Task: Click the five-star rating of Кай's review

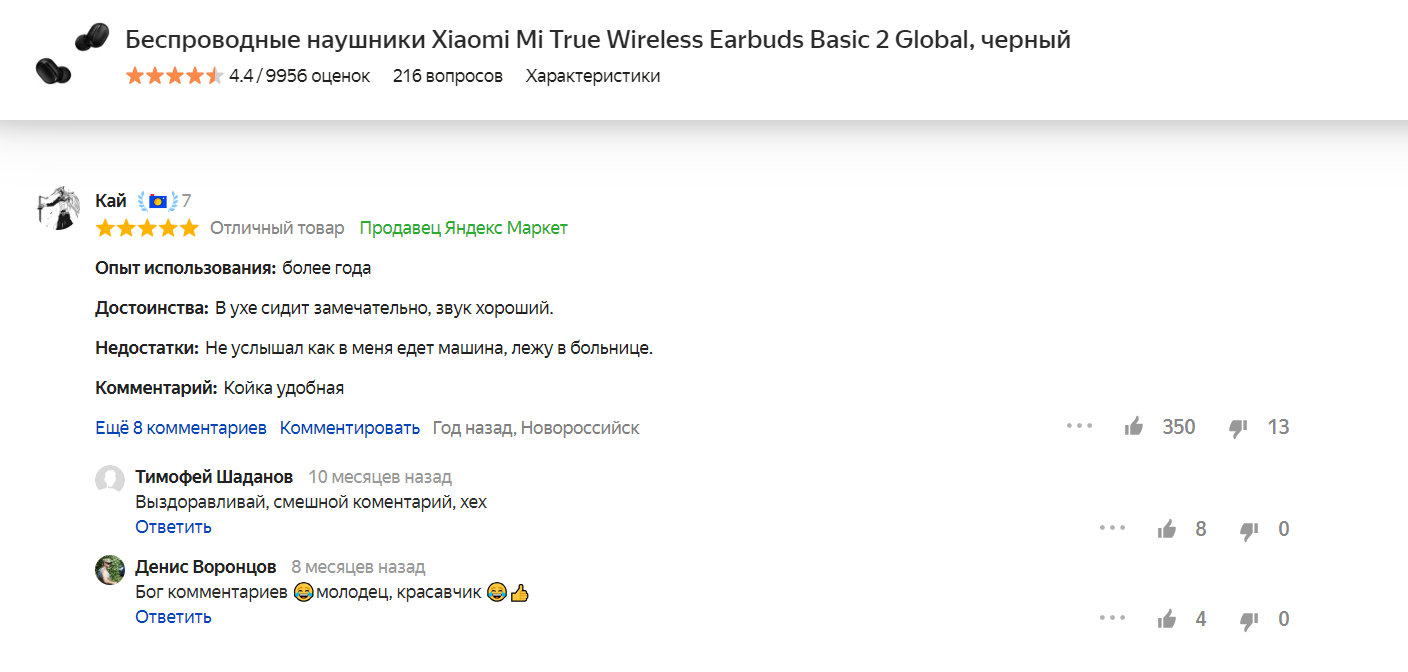Action: [x=147, y=228]
